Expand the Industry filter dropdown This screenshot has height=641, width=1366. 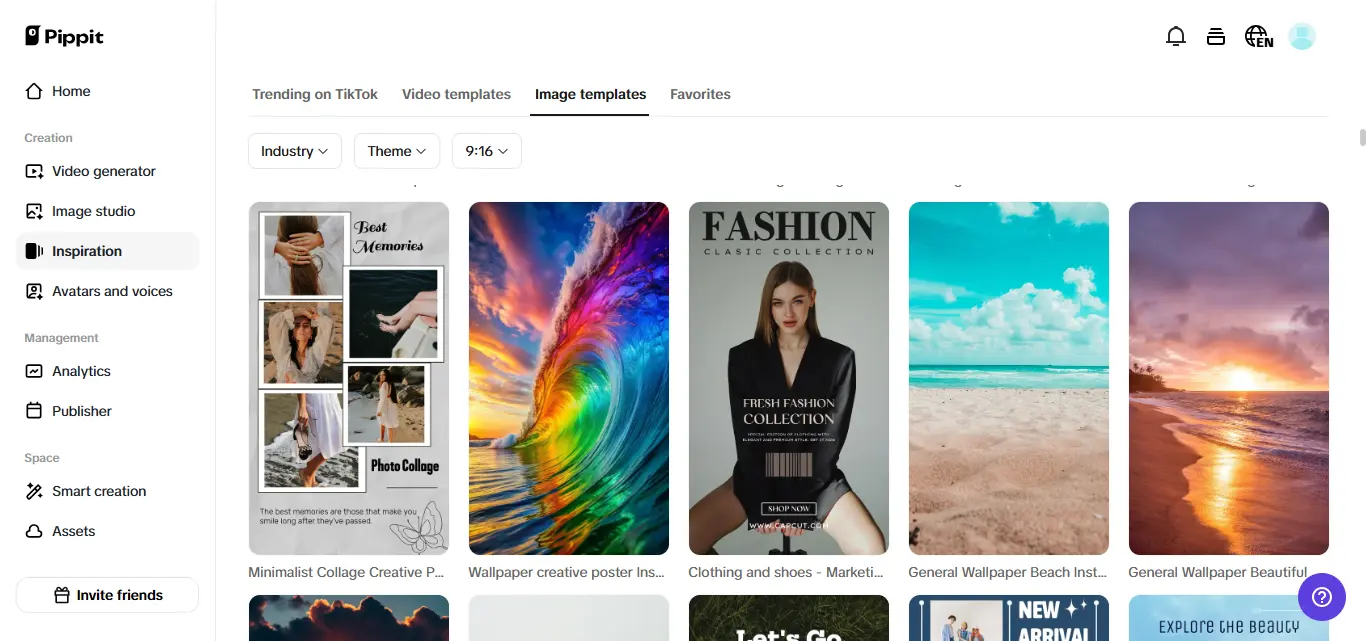point(294,151)
